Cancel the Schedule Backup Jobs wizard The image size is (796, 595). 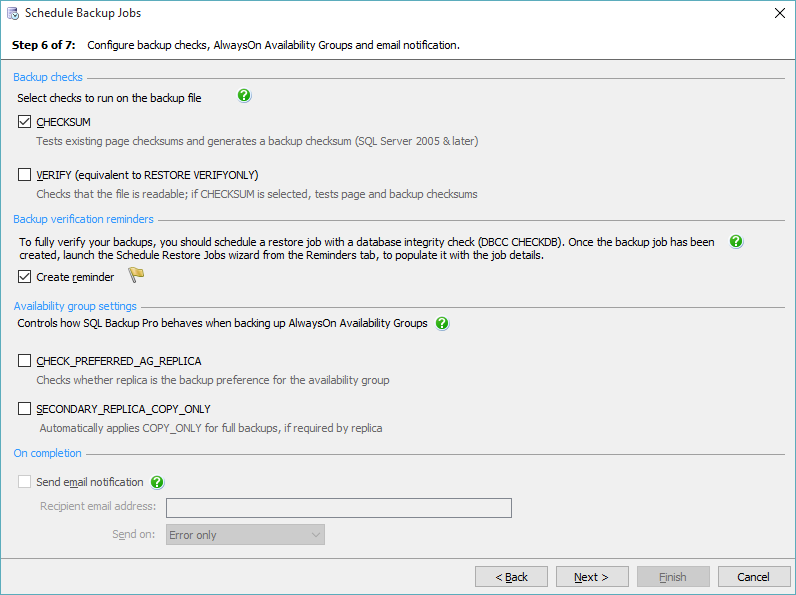(x=753, y=577)
